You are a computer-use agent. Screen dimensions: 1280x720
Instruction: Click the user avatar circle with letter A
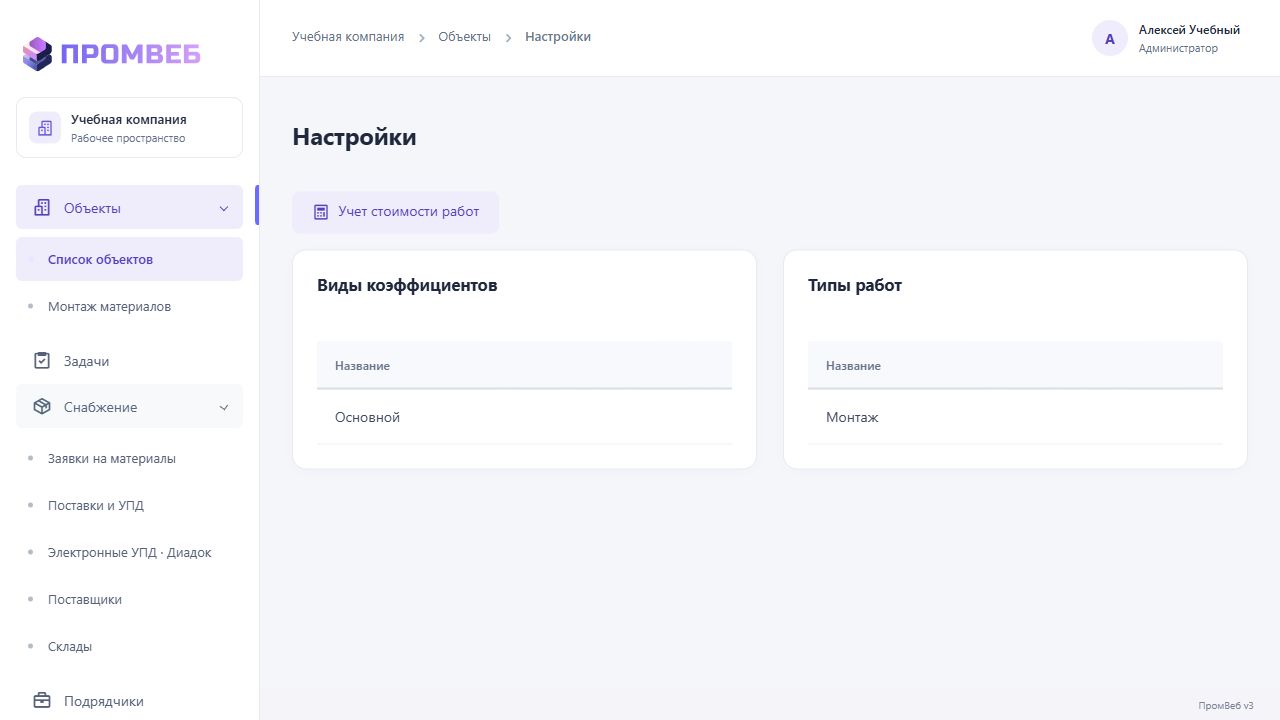pos(1110,39)
